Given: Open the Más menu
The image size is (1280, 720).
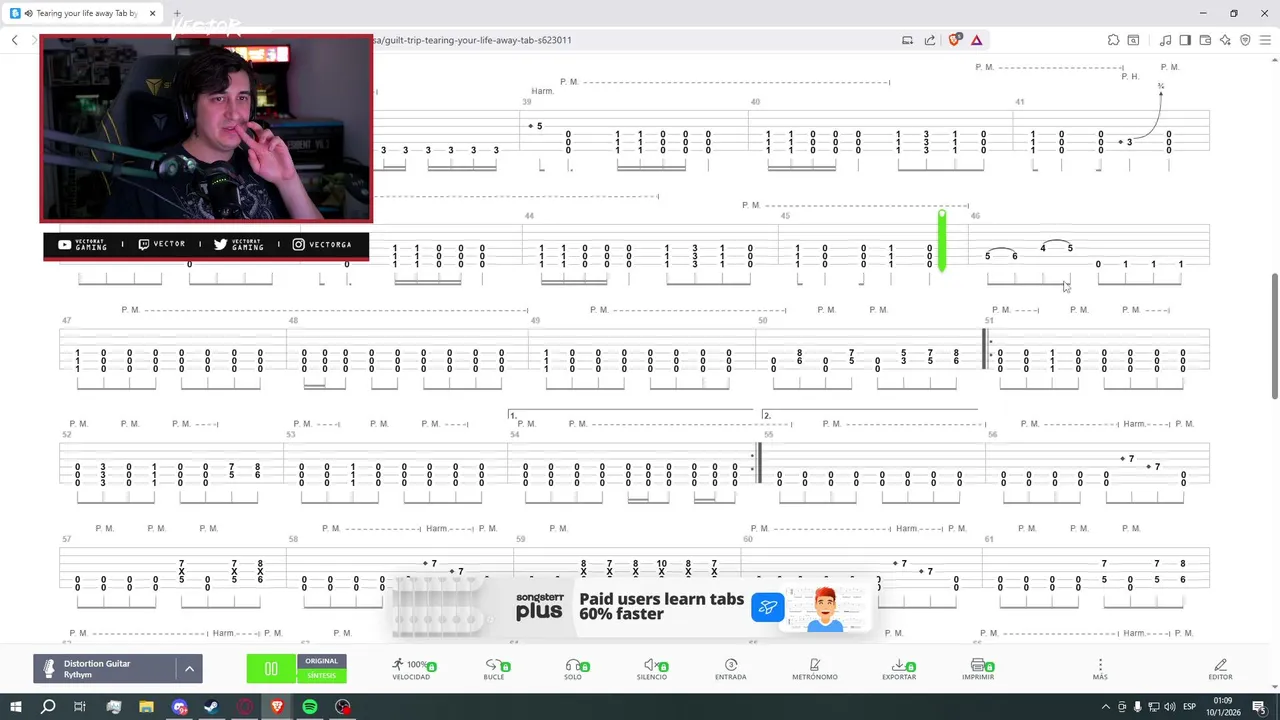Looking at the screenshot, I should [x=1100, y=669].
